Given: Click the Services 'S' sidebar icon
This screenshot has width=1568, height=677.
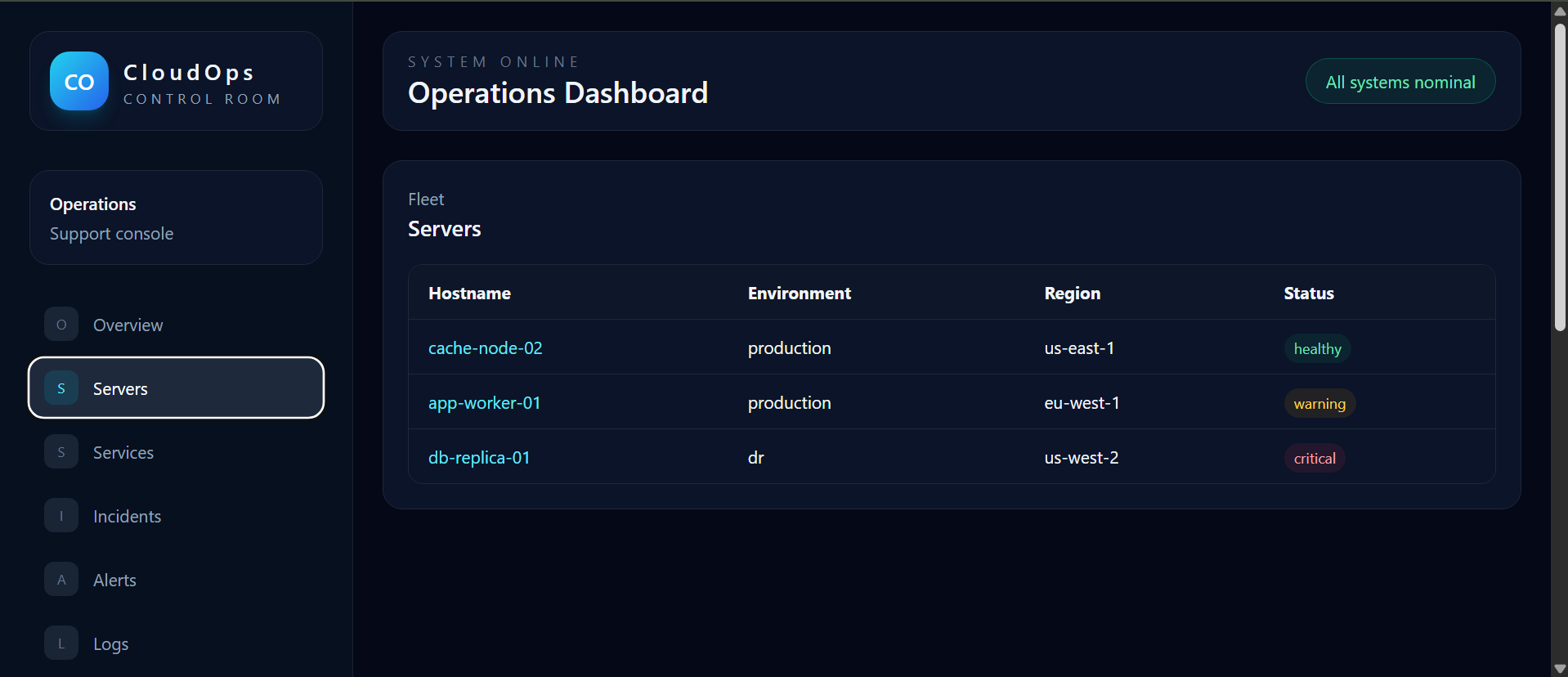Looking at the screenshot, I should [x=61, y=452].
